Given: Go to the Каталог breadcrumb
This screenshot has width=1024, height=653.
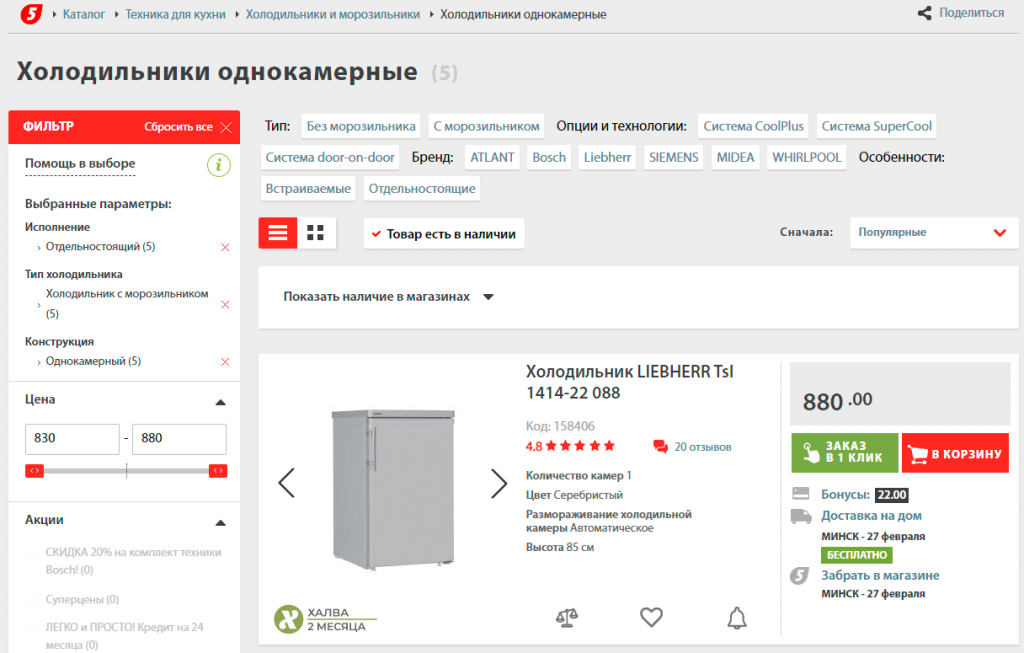Looking at the screenshot, I should click(x=84, y=14).
